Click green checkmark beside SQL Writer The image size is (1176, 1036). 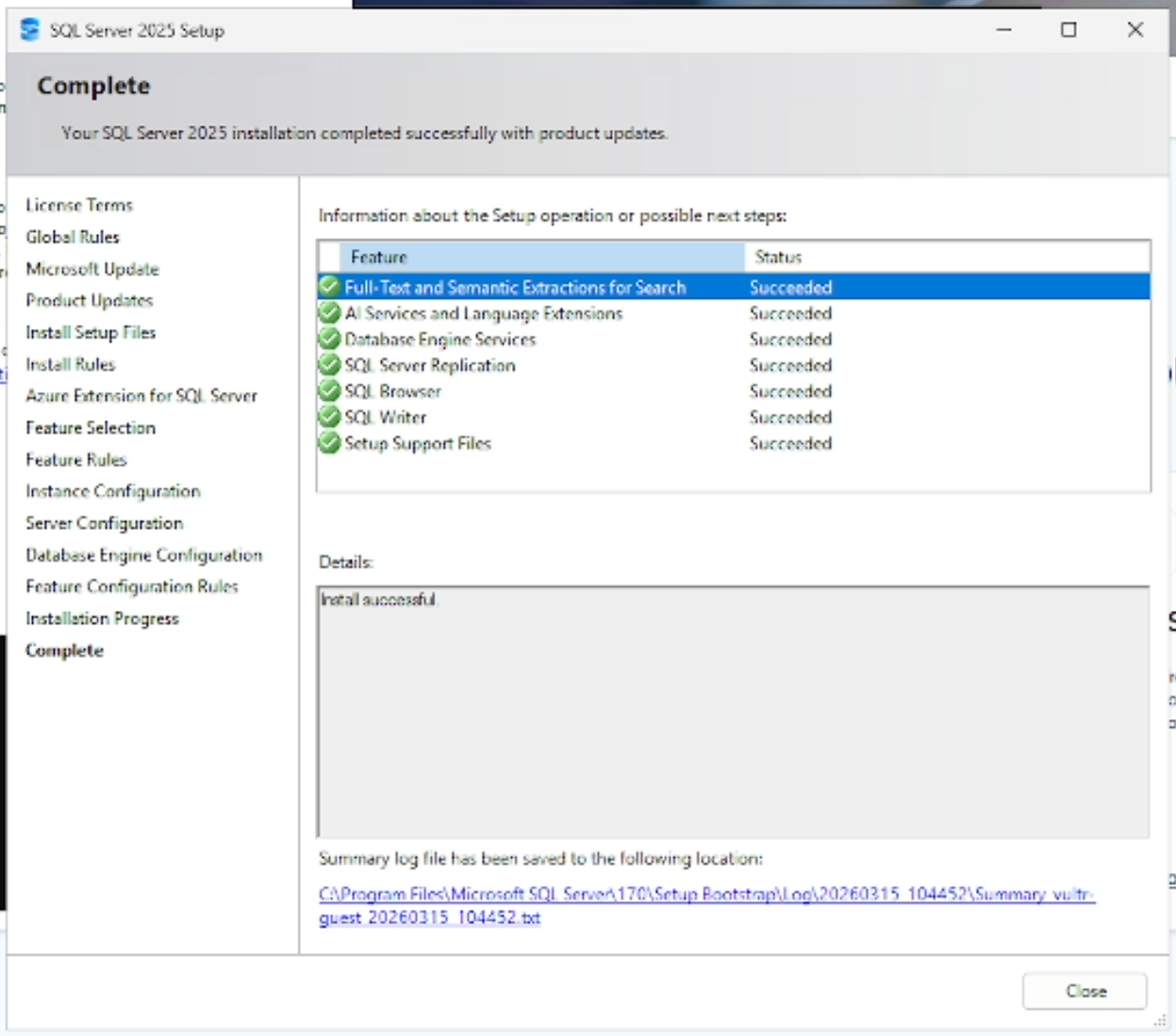[329, 417]
